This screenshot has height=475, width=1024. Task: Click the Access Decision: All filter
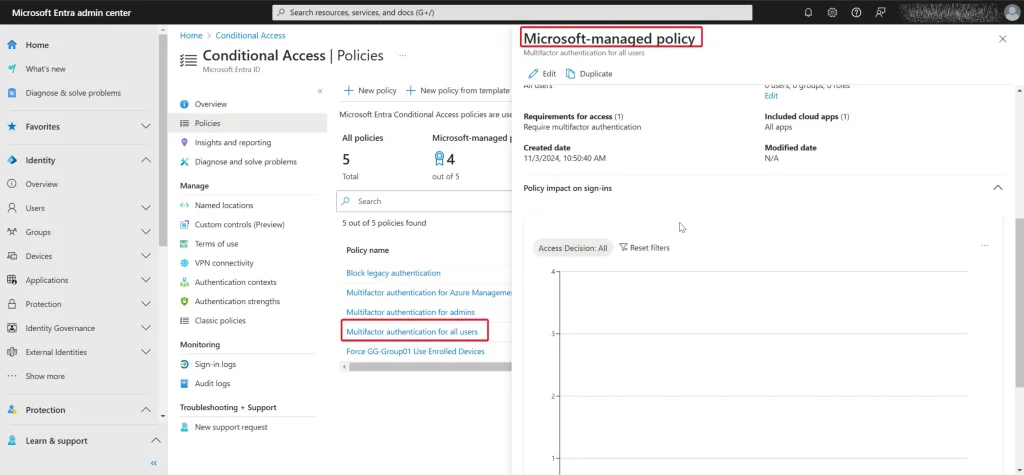572,248
